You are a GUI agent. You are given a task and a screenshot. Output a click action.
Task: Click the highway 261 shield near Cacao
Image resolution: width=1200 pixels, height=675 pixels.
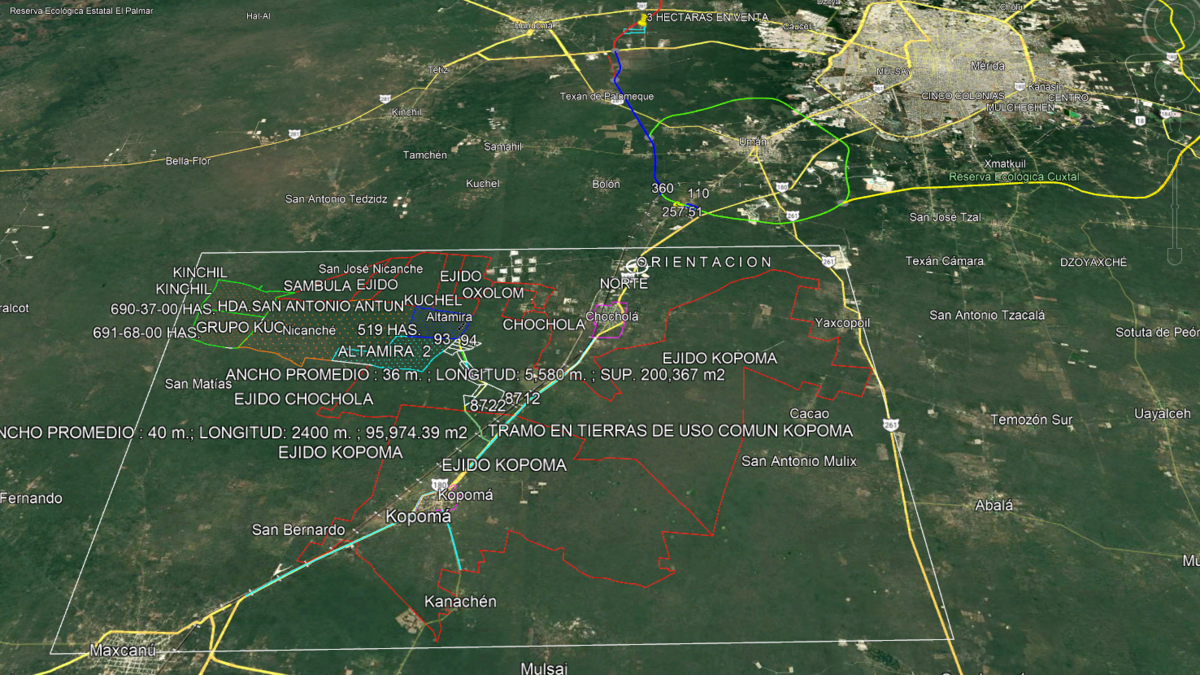(x=890, y=424)
